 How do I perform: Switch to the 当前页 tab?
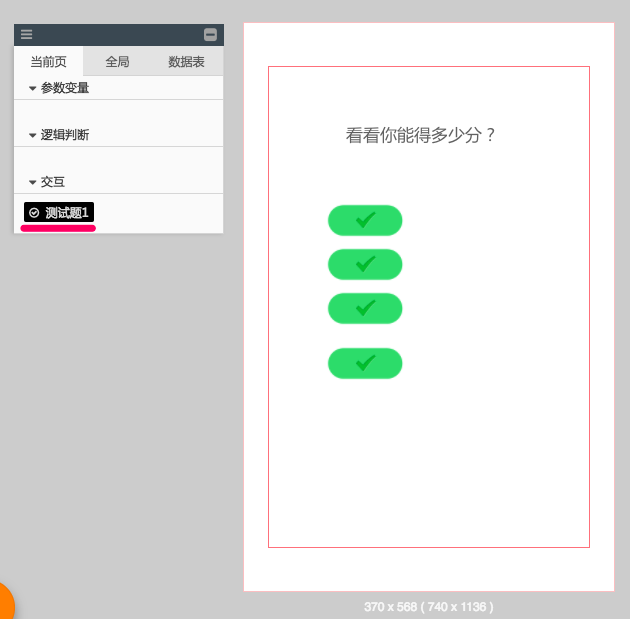(x=48, y=62)
